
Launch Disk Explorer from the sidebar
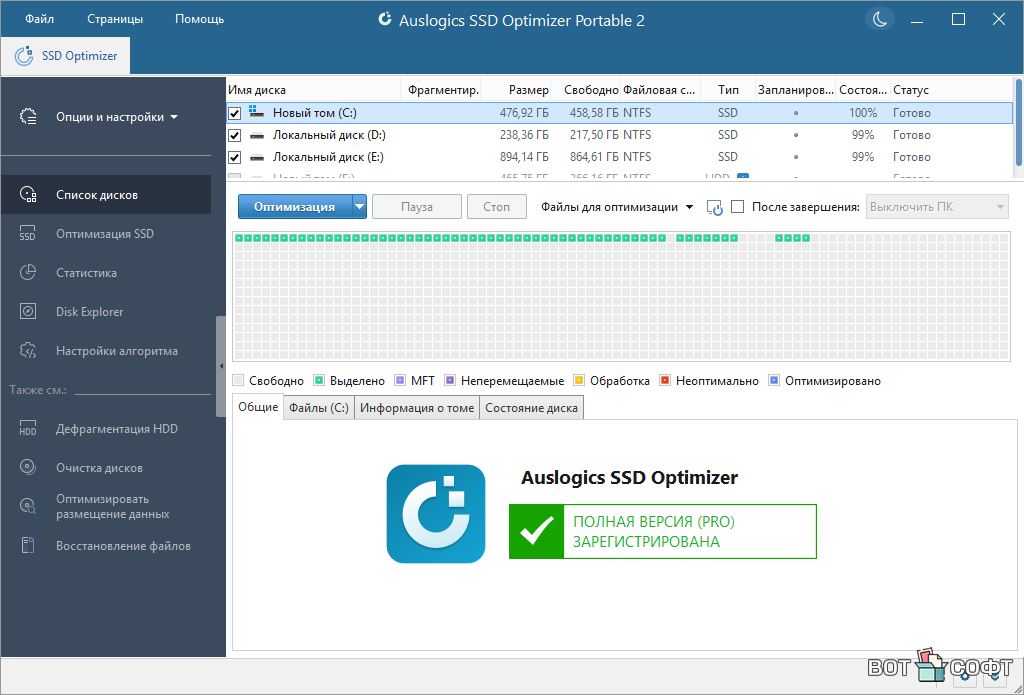106,312
